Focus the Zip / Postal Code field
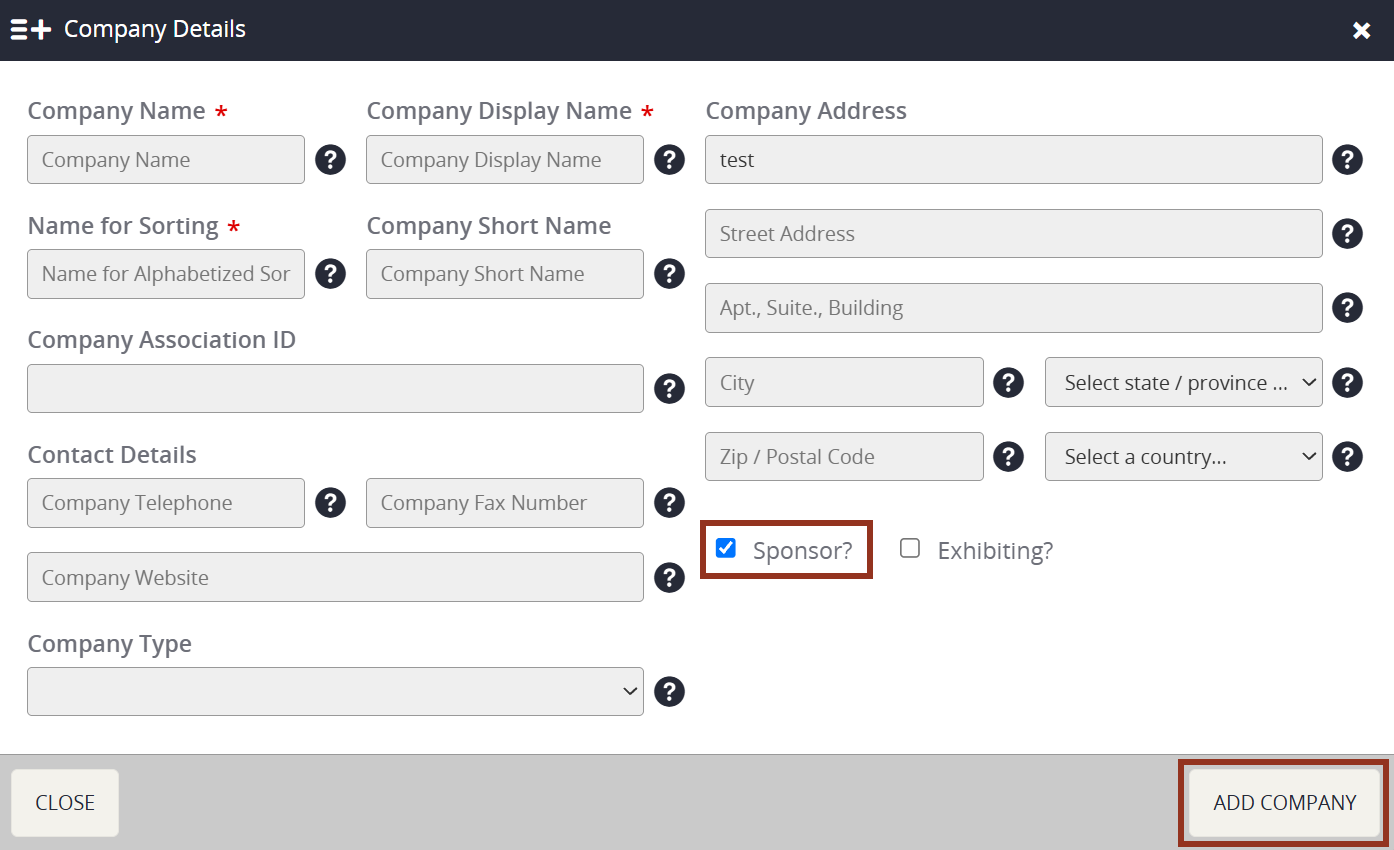 [x=844, y=457]
